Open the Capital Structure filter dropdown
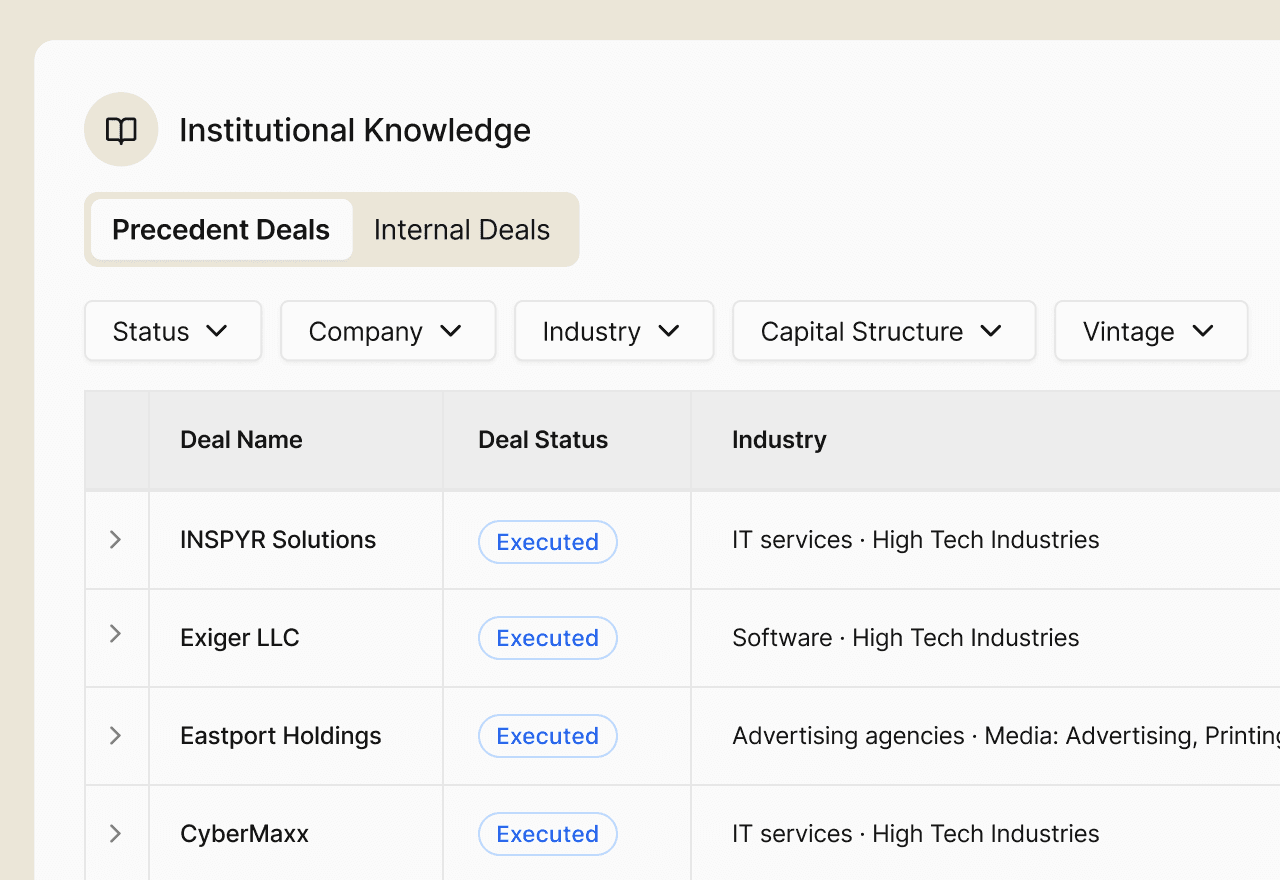The width and height of the screenshot is (1280, 880). coord(884,331)
